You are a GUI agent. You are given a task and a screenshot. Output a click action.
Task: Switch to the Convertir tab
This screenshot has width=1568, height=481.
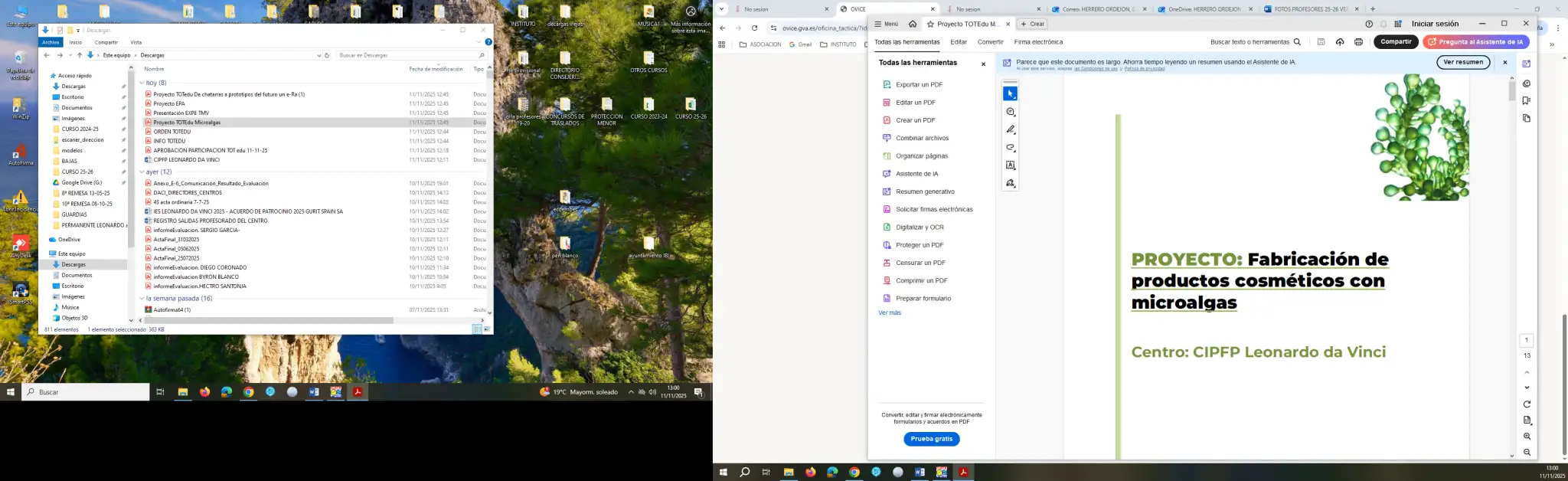(x=990, y=42)
